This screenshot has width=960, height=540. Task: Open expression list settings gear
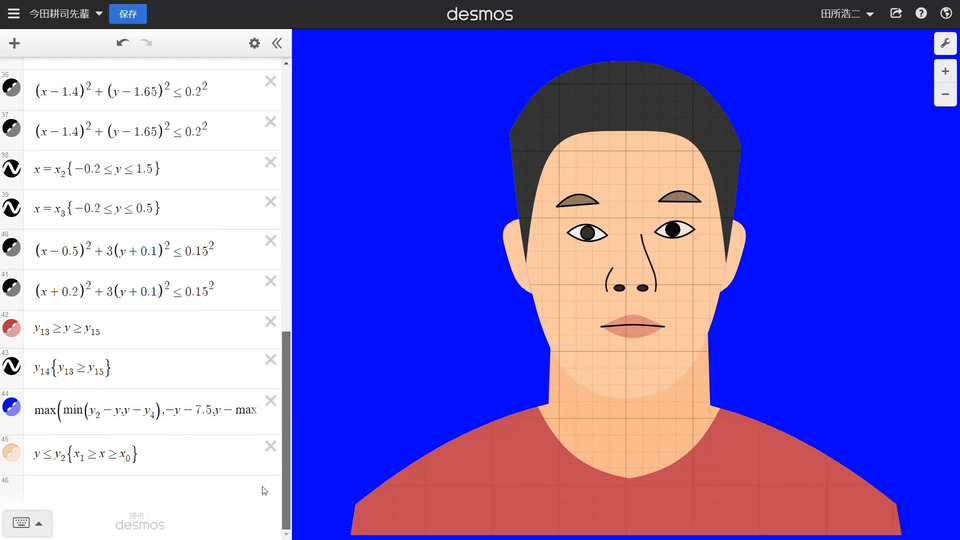254,43
